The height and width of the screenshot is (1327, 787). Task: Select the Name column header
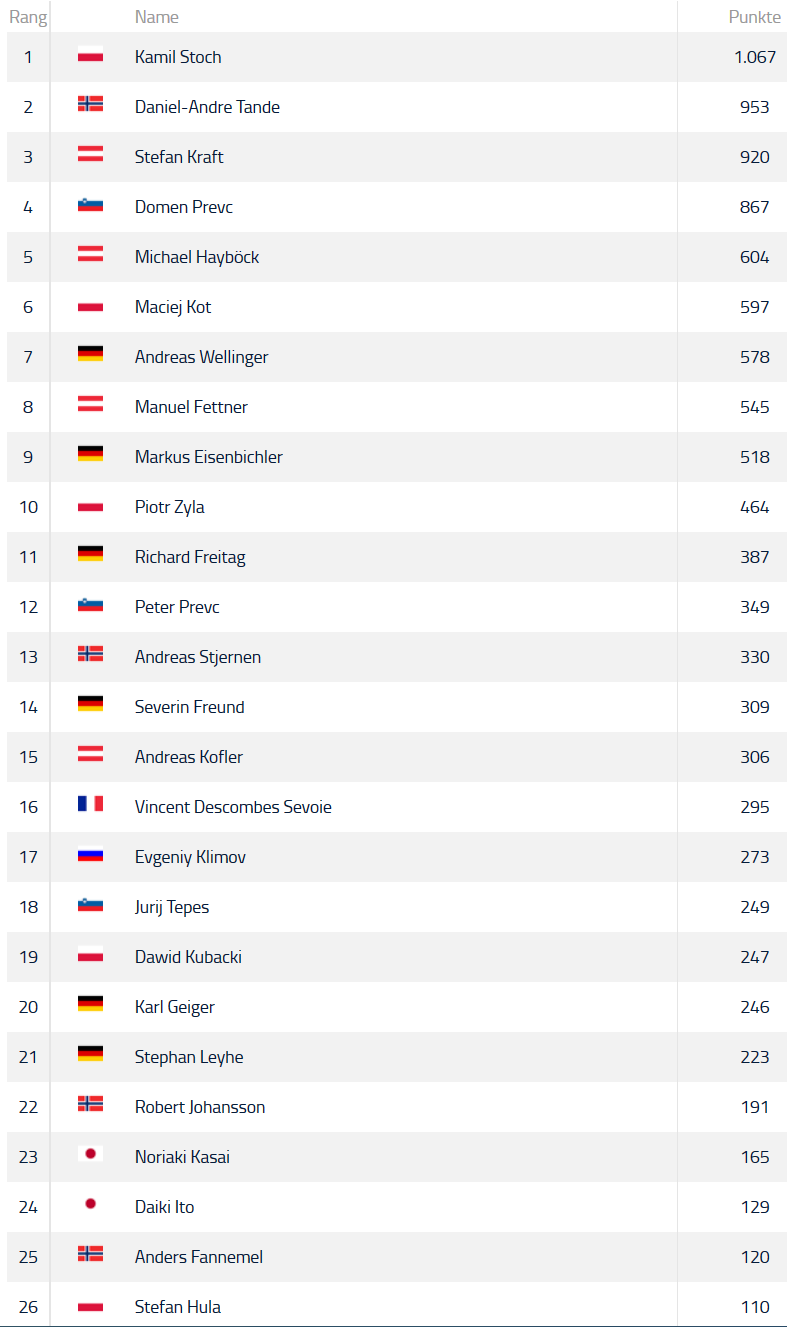(157, 17)
